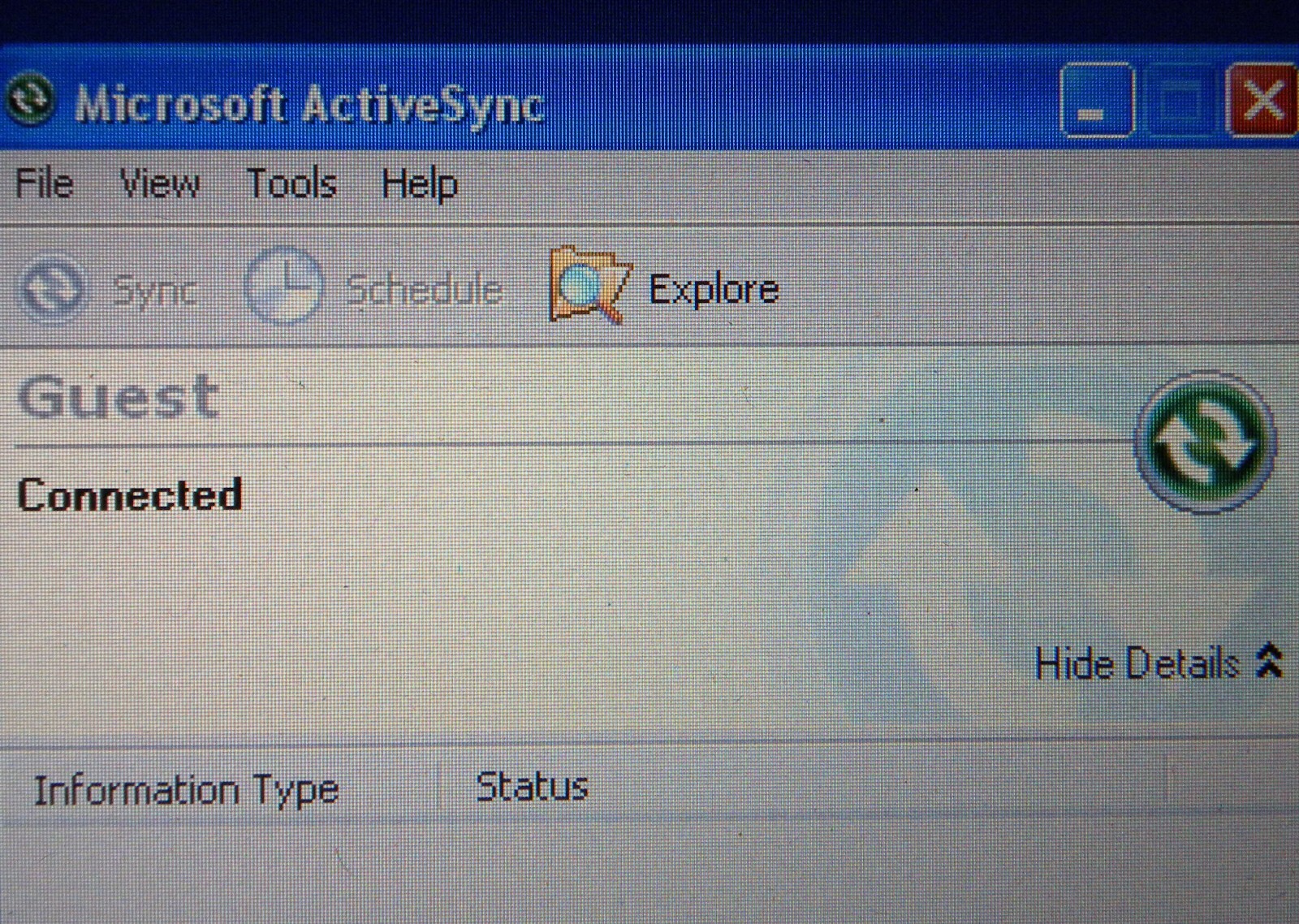The image size is (1299, 924).
Task: Open the View menu
Action: point(159,184)
